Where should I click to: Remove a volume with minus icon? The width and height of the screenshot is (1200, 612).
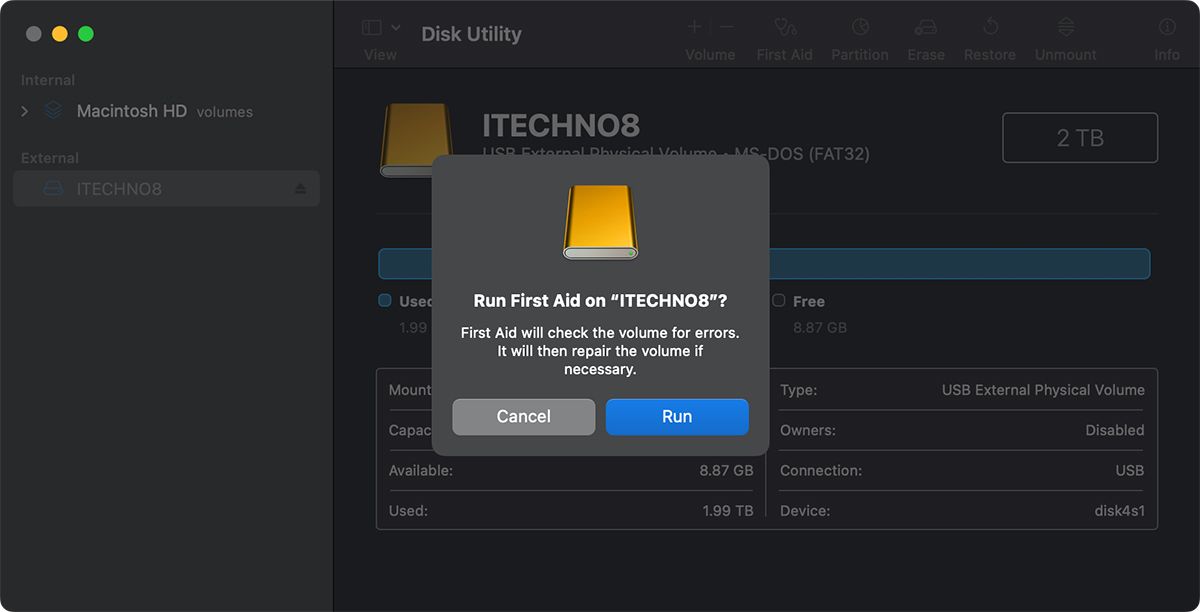(727, 28)
